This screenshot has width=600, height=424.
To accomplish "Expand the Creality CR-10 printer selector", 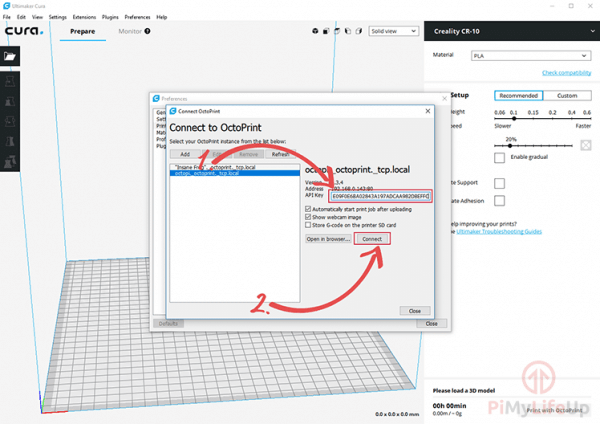I will click(512, 31).
